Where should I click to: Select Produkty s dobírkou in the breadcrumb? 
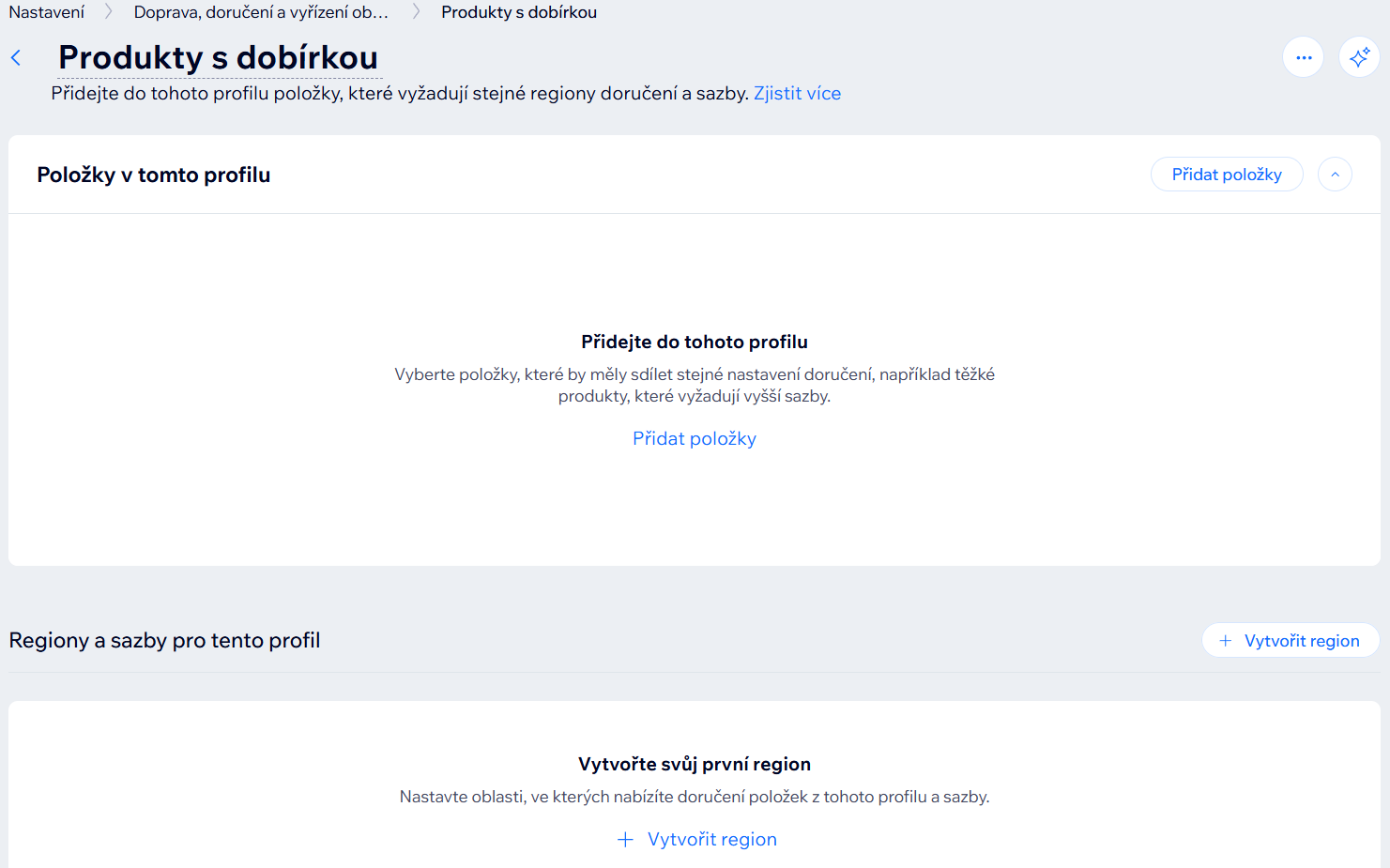point(518,12)
